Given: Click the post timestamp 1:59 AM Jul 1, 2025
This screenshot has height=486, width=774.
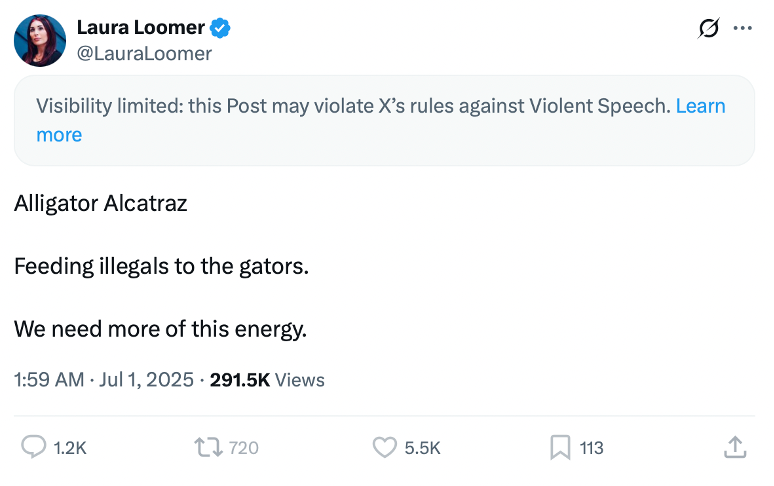Looking at the screenshot, I should coord(106,380).
